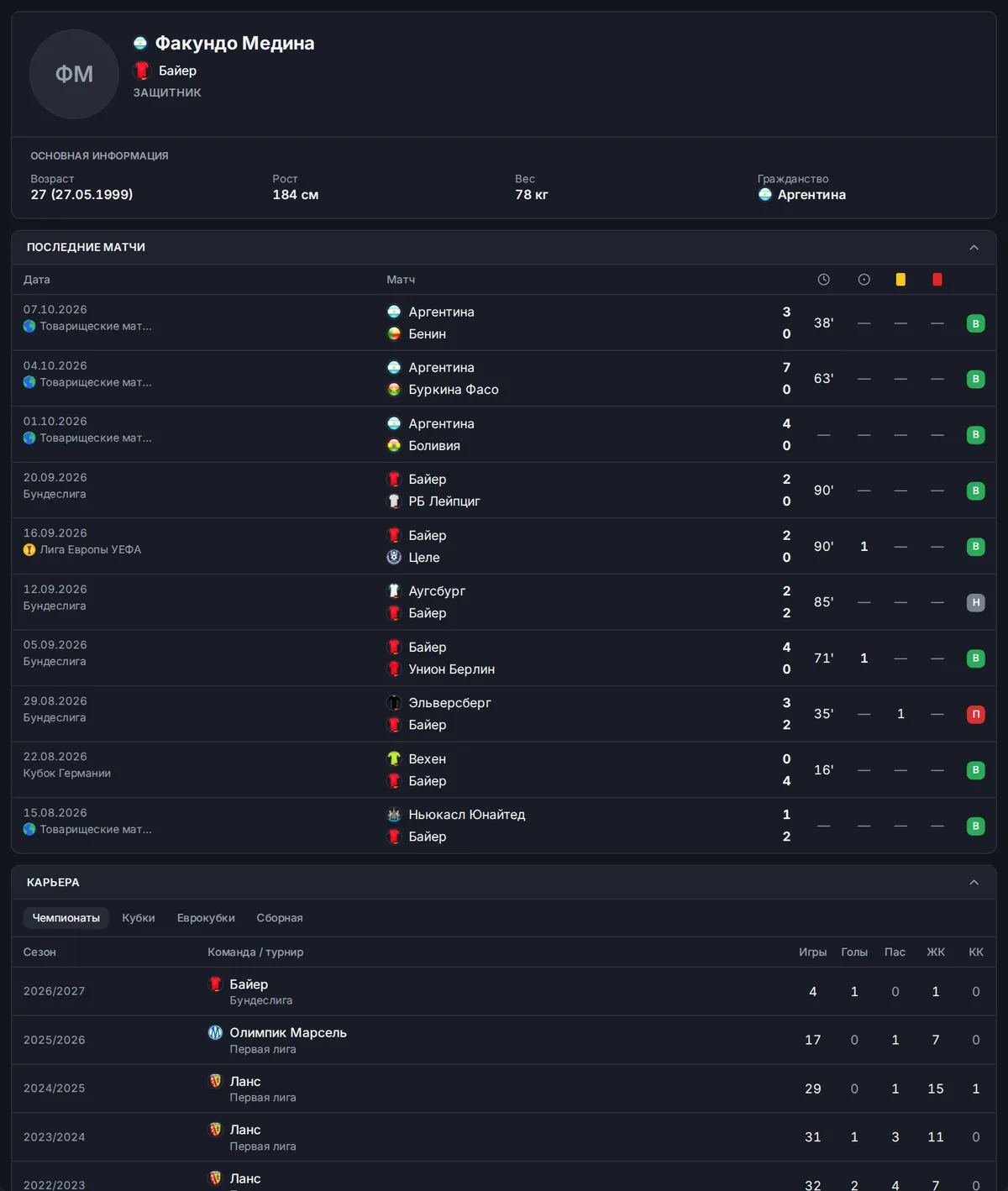Show the Сборная tab

(x=280, y=918)
